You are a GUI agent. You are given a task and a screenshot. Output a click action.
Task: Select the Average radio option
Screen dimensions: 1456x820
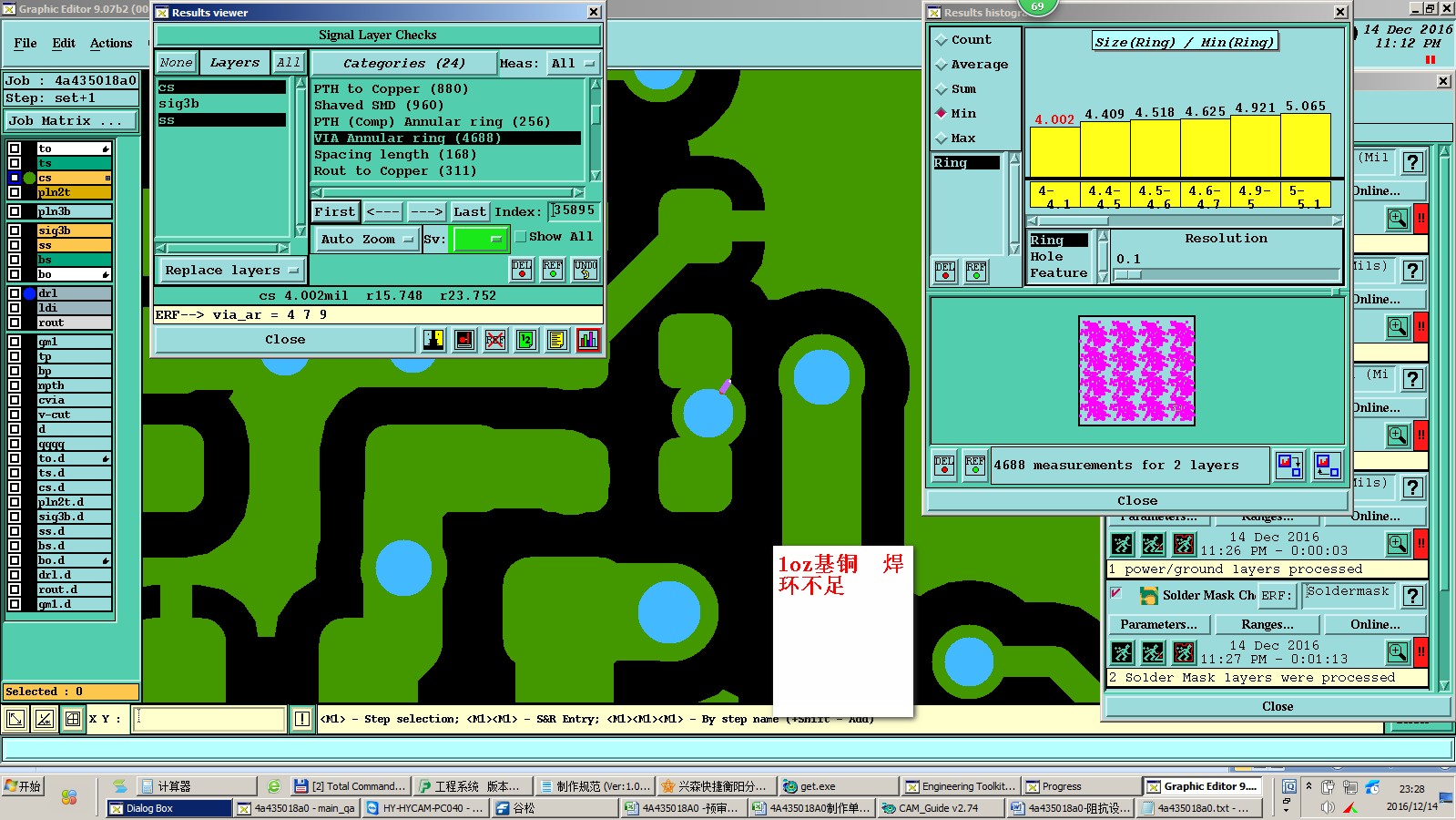coord(942,65)
